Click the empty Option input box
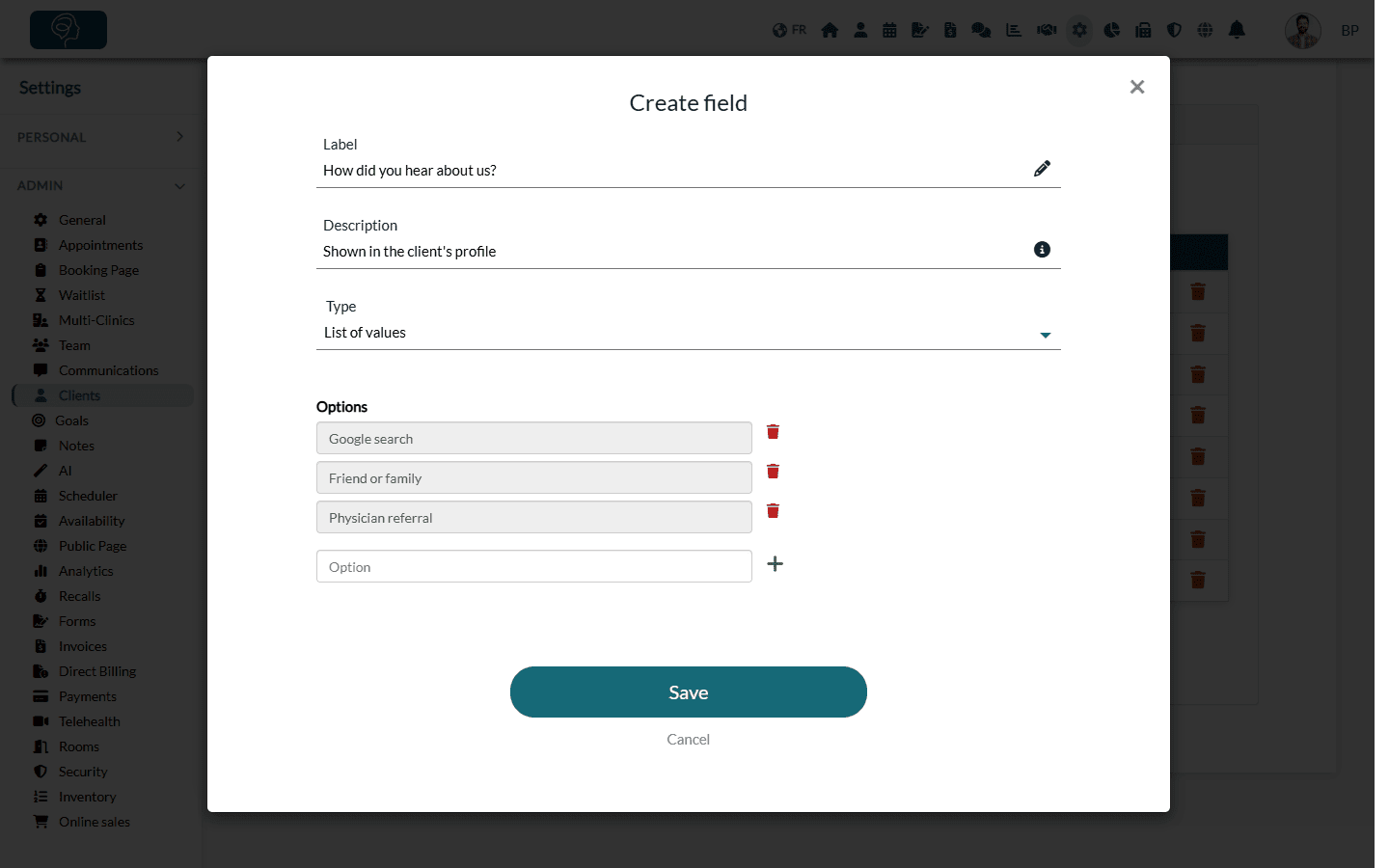Viewport: 1389px width, 868px height. click(534, 566)
